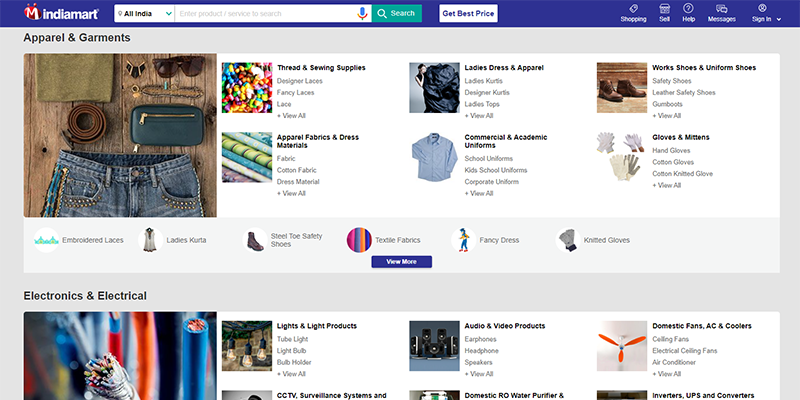Screen dimensions: 800x400
Task: Open the Sell icon in header
Action: (x=664, y=13)
